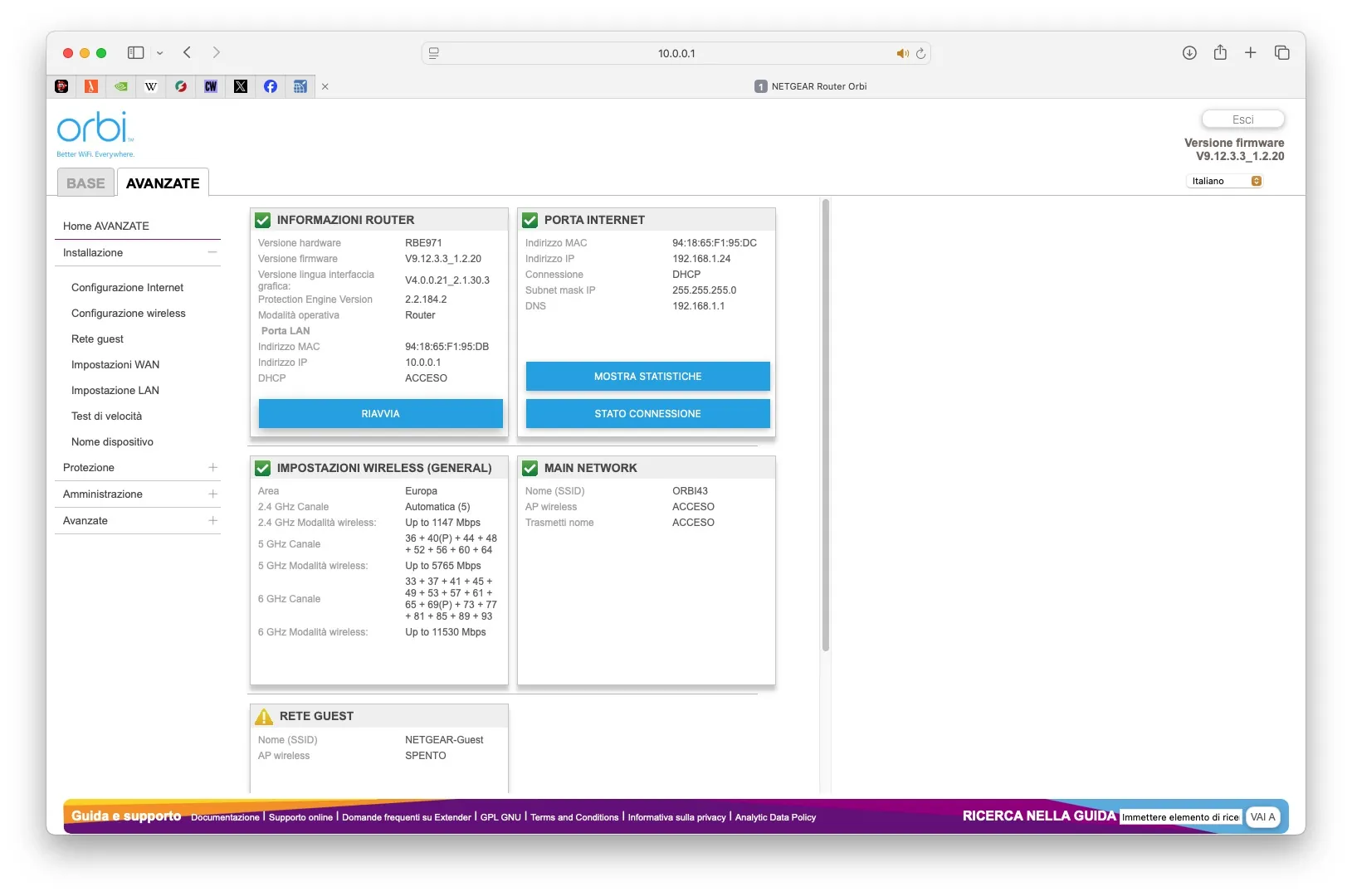
Task: Open the orange lambda pinned tab
Action: [91, 86]
